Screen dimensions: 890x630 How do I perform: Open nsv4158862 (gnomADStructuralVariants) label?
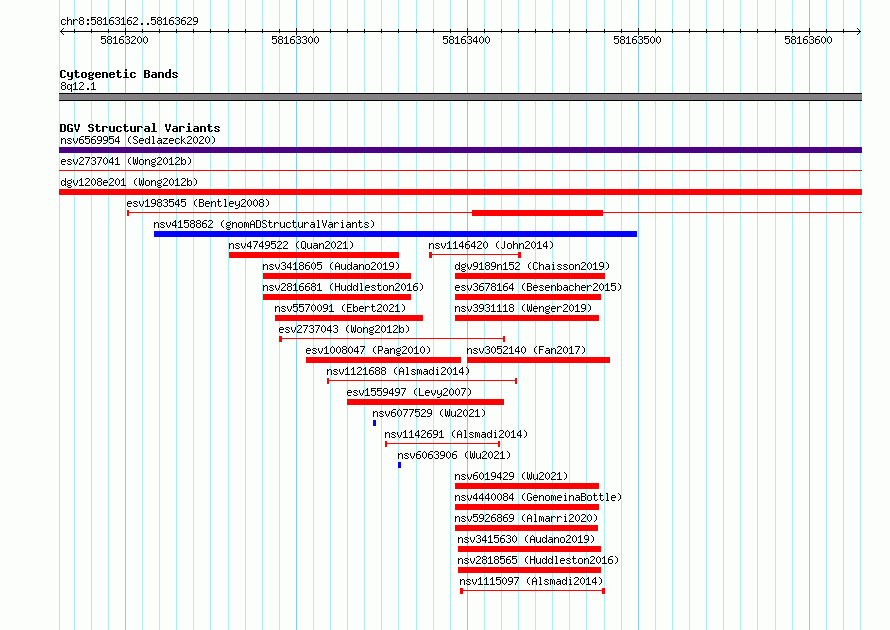tap(265, 224)
